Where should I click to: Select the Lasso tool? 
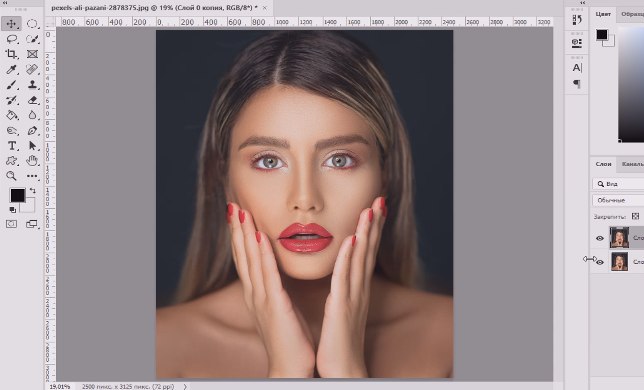point(12,39)
